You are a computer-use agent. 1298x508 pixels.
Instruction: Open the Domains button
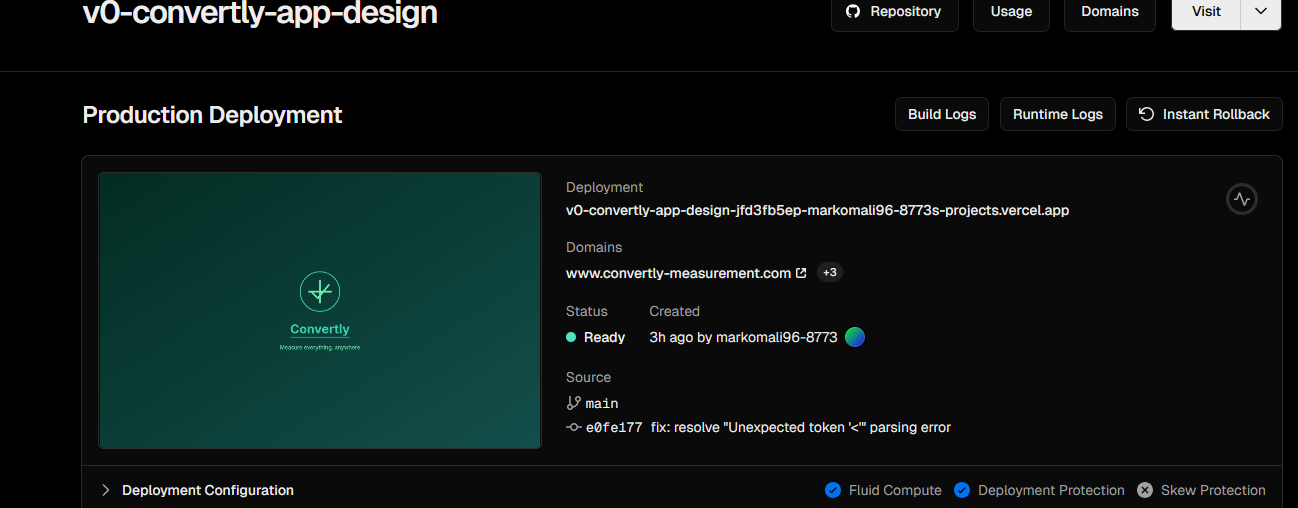(x=1109, y=12)
